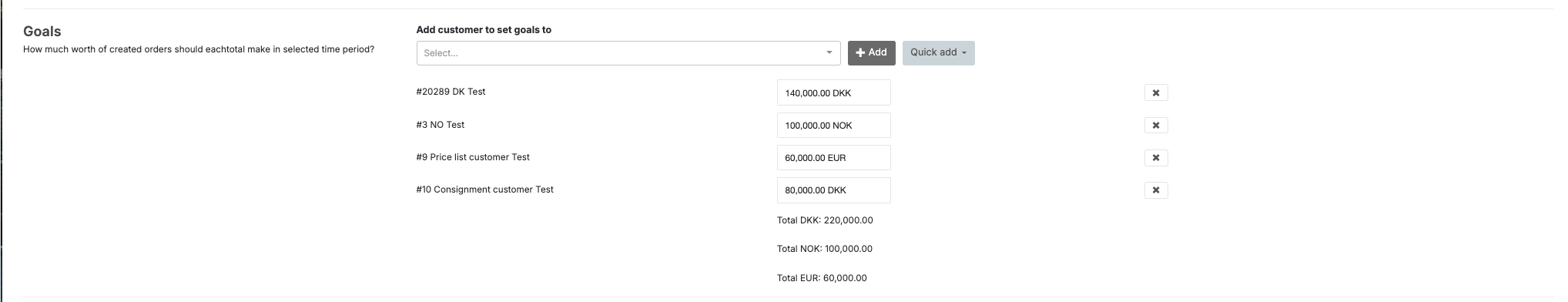The width and height of the screenshot is (1568, 302).
Task: Click the Total EUR: 60,000.00 text
Action: pos(822,278)
